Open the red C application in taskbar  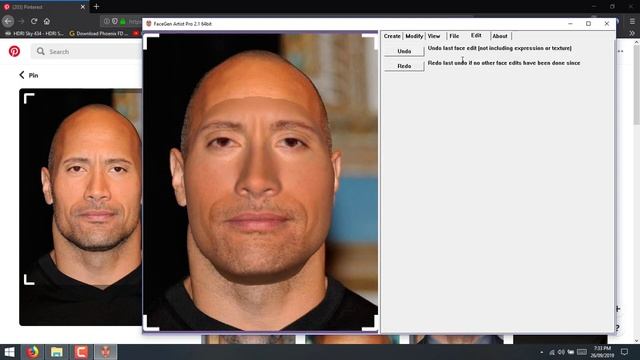[81, 352]
